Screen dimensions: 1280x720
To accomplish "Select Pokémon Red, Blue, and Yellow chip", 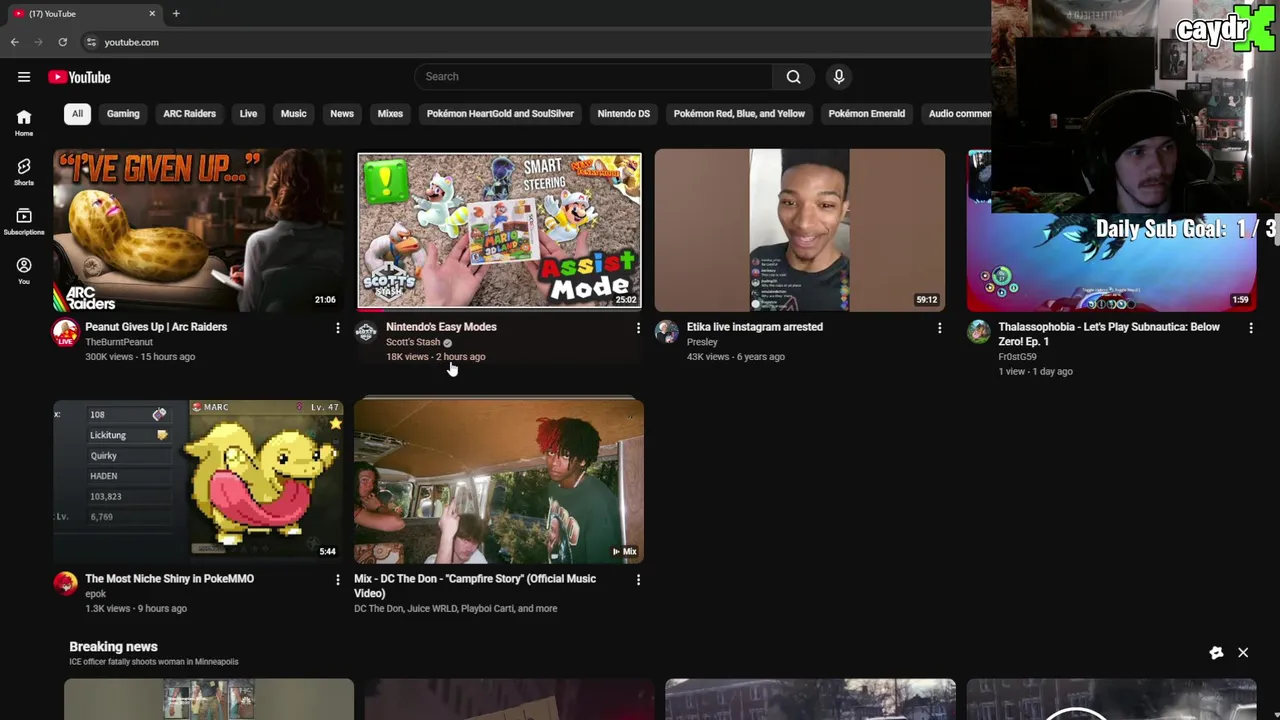I will point(739,114).
